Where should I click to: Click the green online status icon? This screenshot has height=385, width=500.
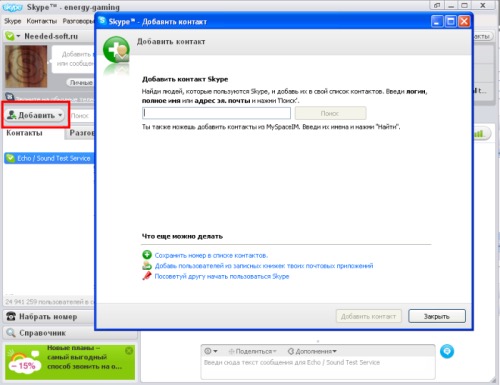[x=10, y=36]
